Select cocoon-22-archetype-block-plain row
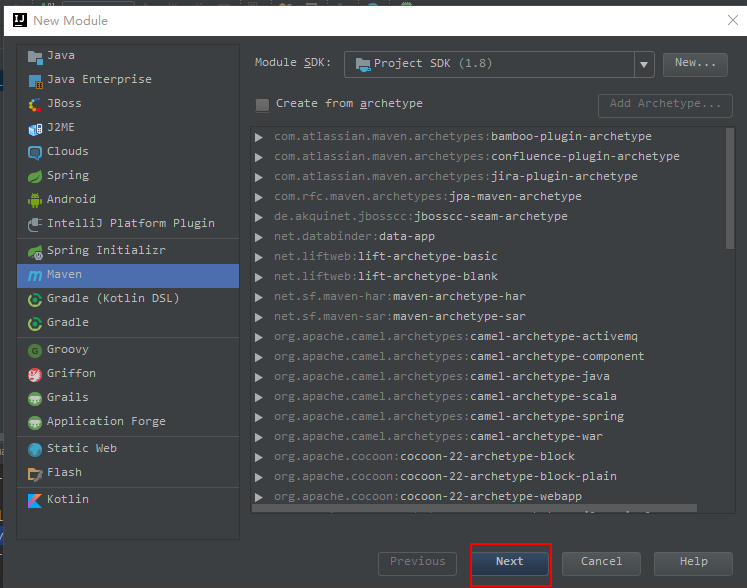This screenshot has height=588, width=747. tap(488, 476)
